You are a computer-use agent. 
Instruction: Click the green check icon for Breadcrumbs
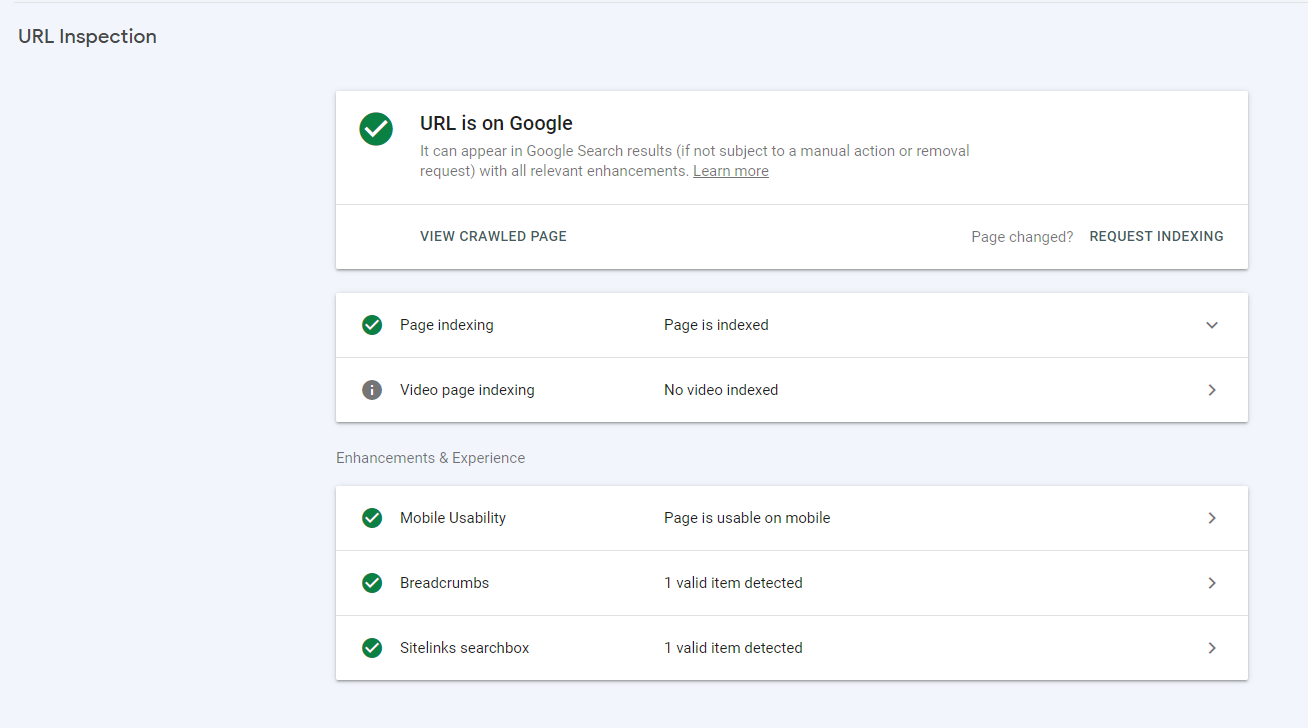(x=372, y=583)
